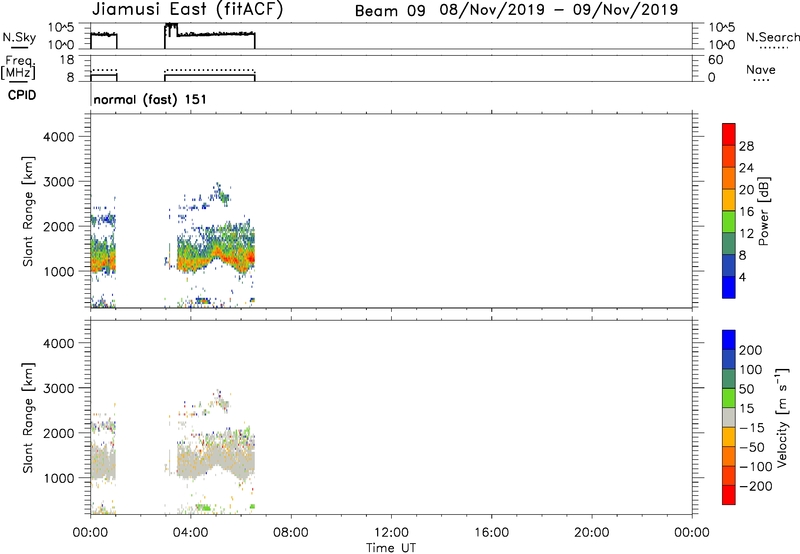
Task: Click the 'Power [dB]' color bar label
Action: pyautogui.click(x=763, y=211)
